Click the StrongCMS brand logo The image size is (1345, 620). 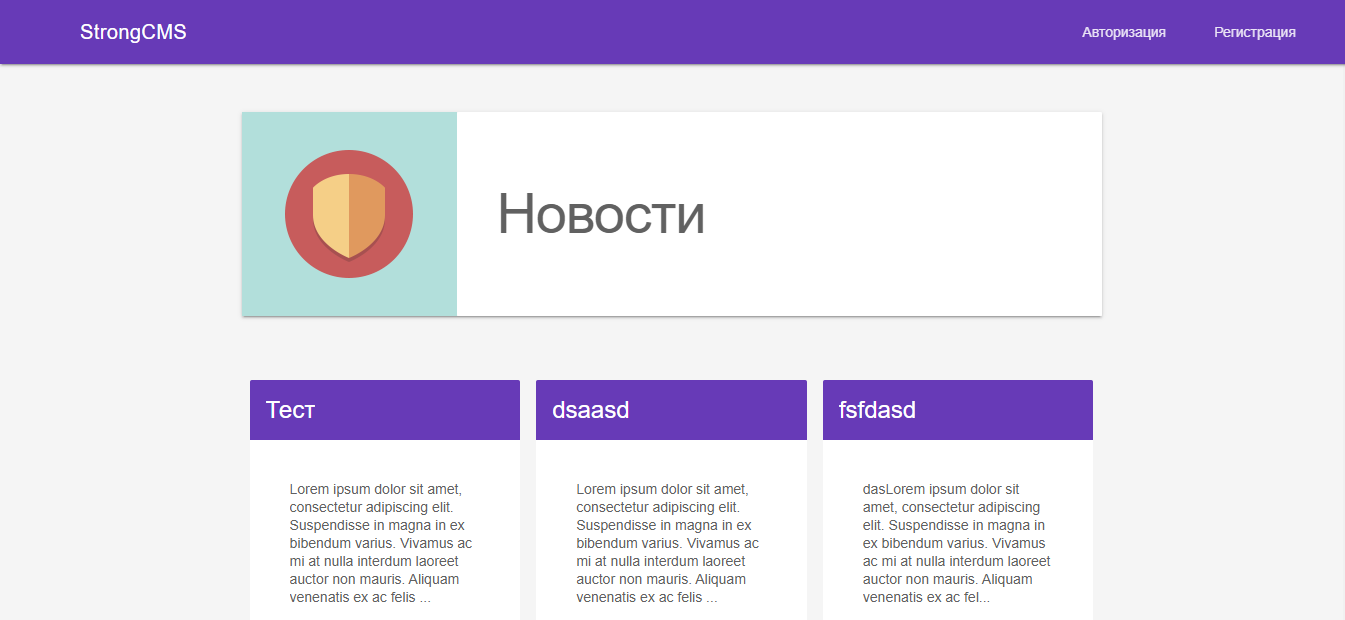(133, 32)
